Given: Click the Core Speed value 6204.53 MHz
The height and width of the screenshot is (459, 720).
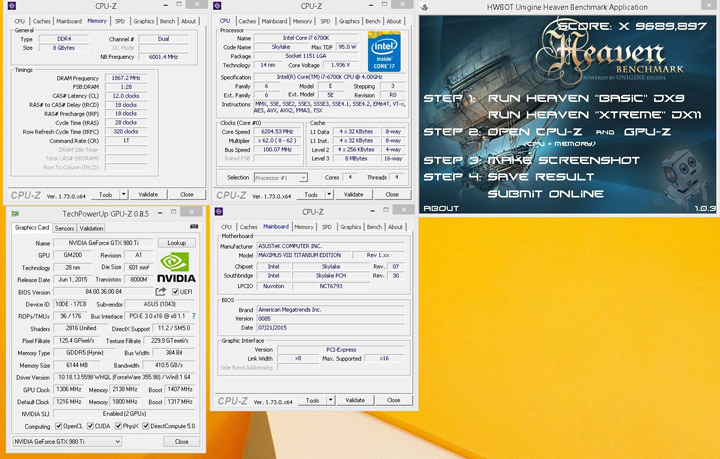Looking at the screenshot, I should click(x=277, y=132).
